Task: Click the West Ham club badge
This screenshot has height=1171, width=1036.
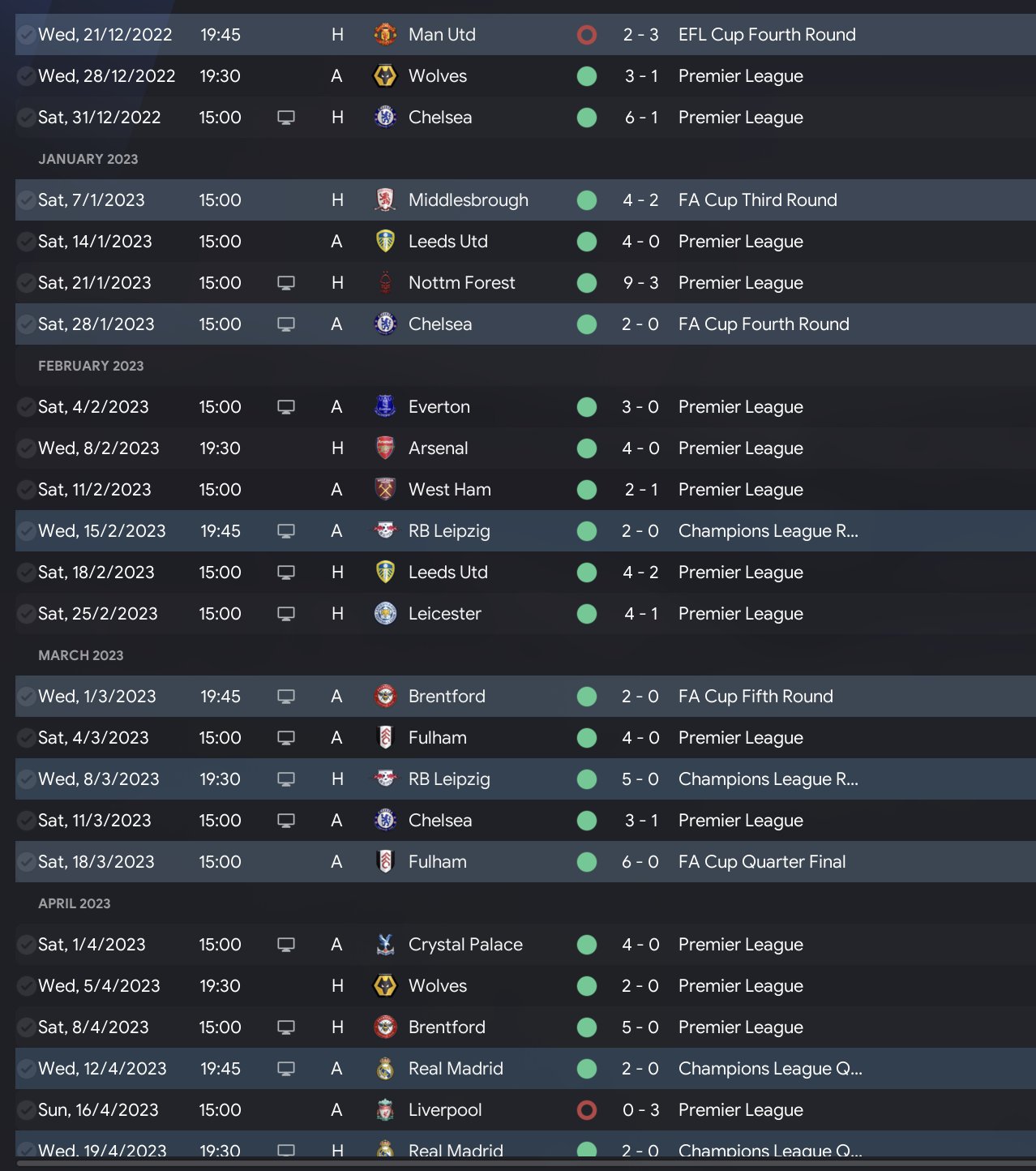Action: pos(385,490)
